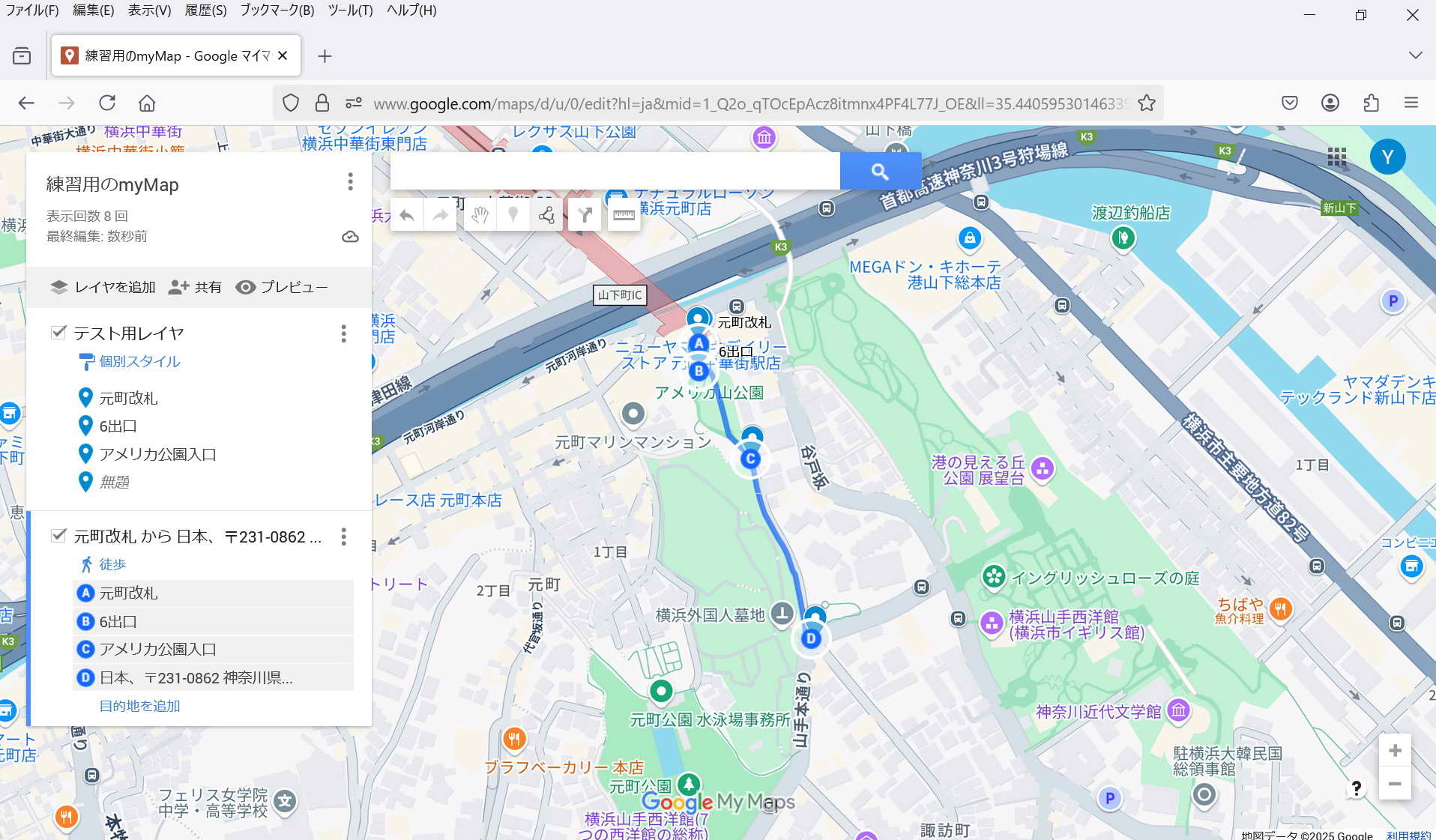The width and height of the screenshot is (1436, 840).
Task: Open テスト用レイヤ layer options menu
Action: point(343,333)
